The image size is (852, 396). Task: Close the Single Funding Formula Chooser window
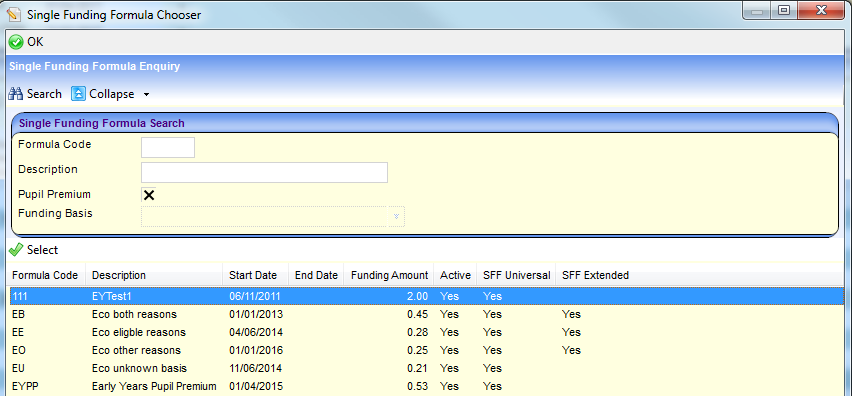point(820,10)
